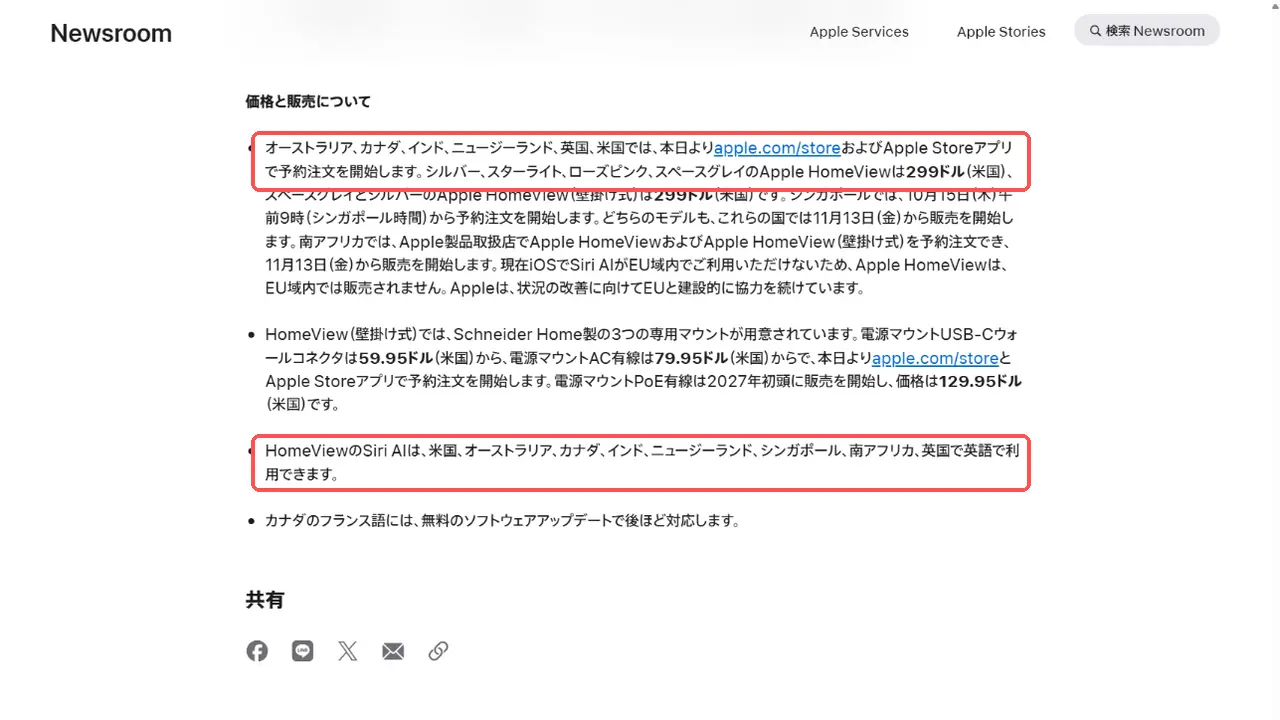The width and height of the screenshot is (1280, 720).
Task: Open the Apple Stories section
Action: pos(1001,32)
